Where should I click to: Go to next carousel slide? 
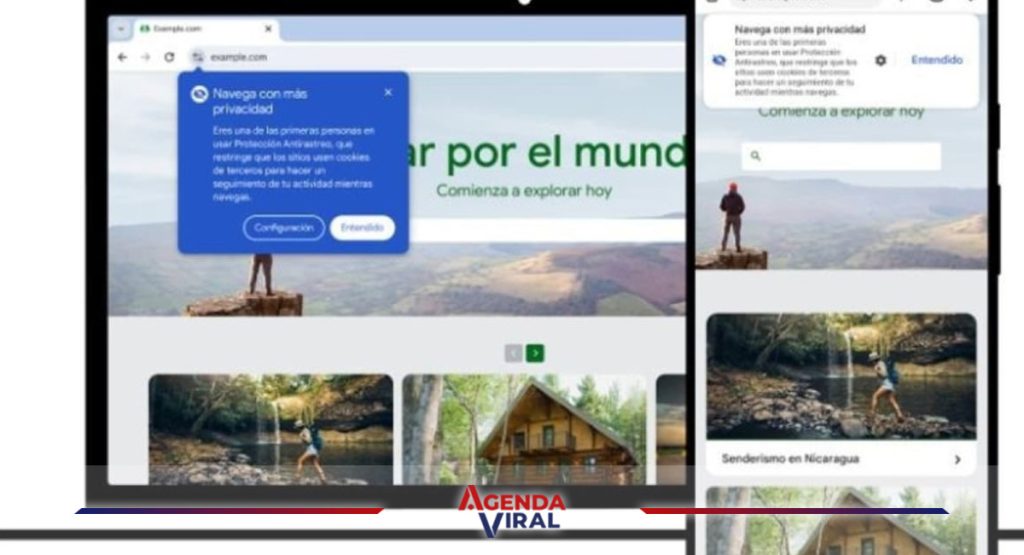click(x=536, y=353)
